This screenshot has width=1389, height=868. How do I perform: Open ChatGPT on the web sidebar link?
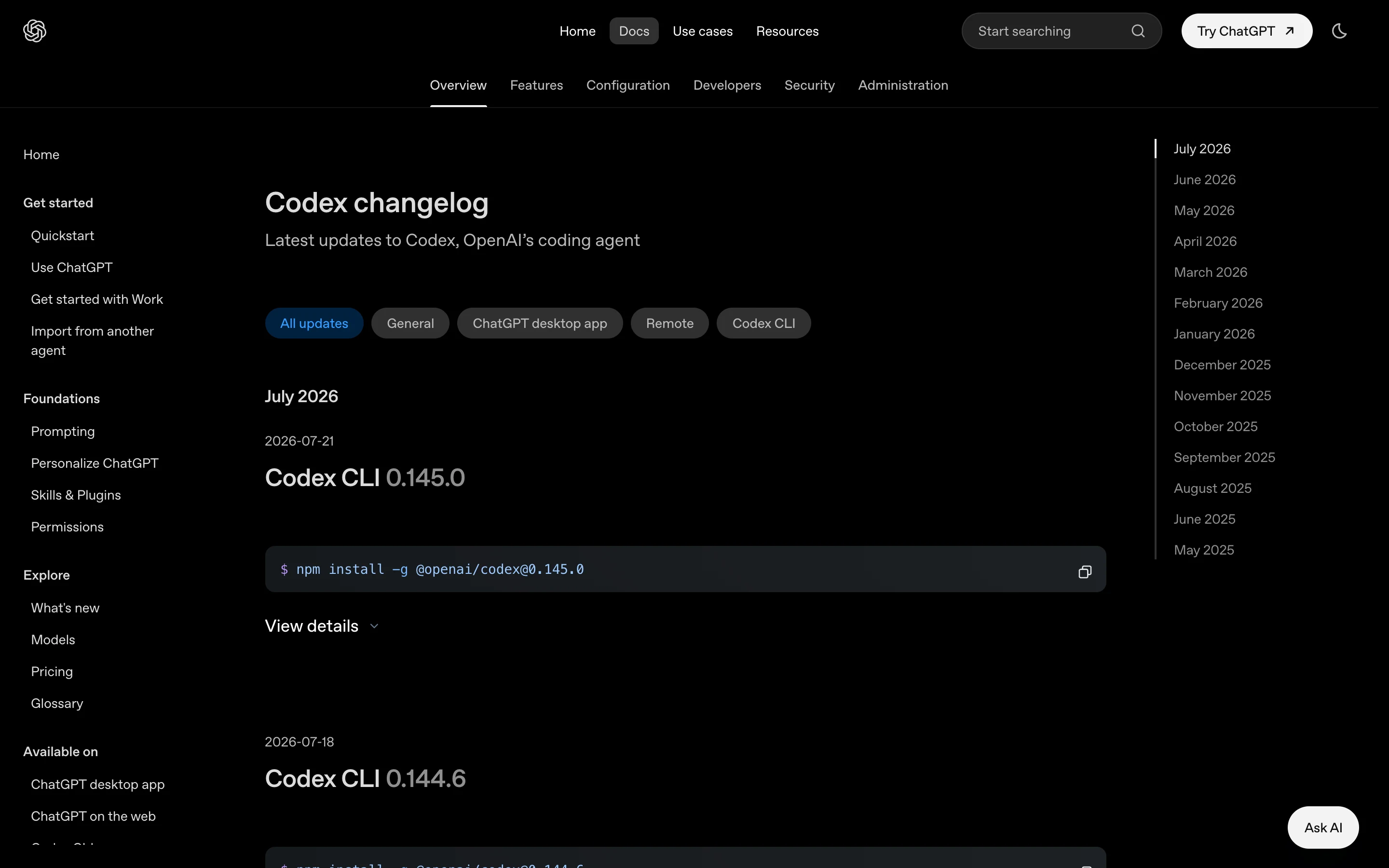pyautogui.click(x=93, y=816)
